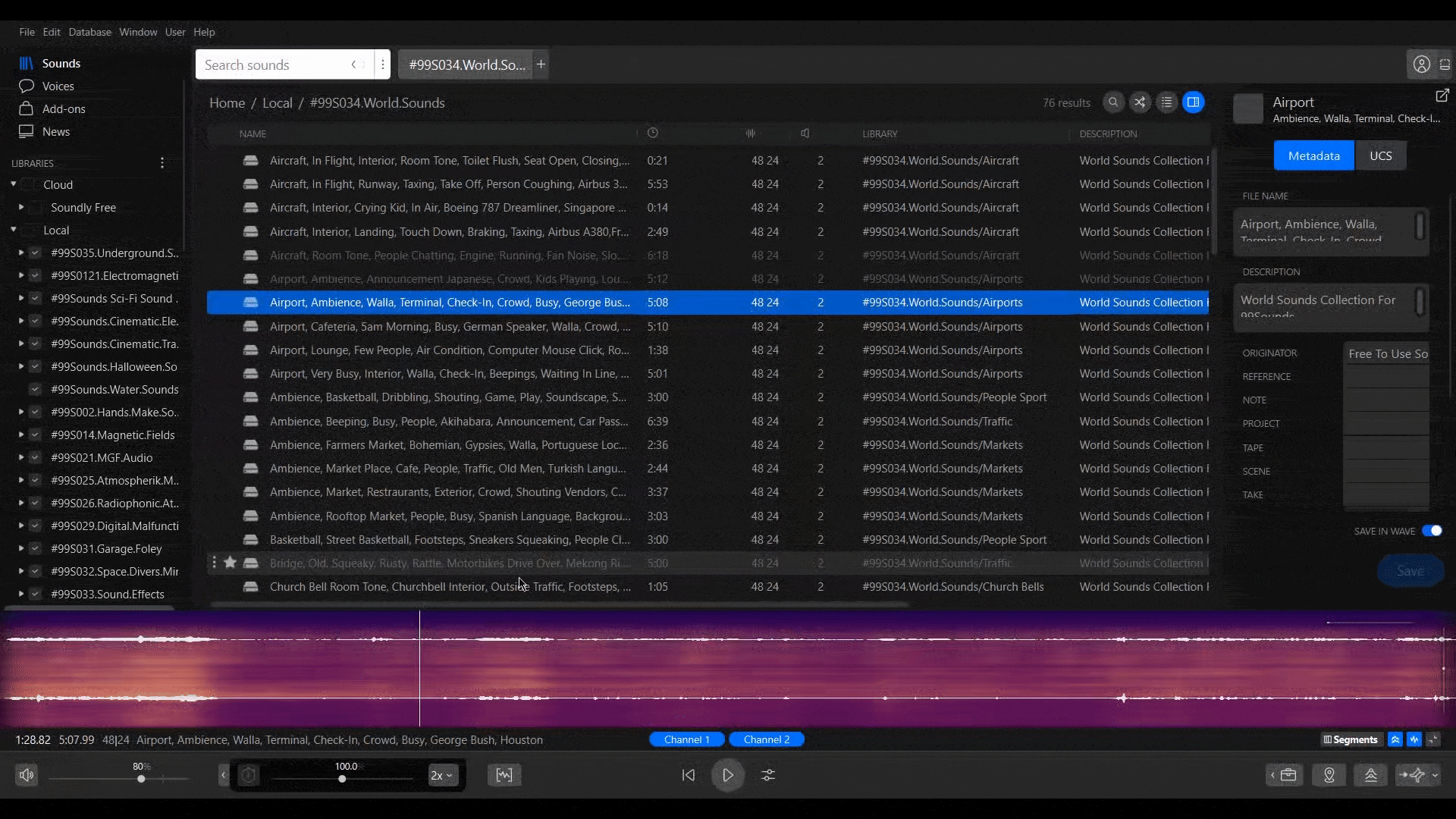Open the Database menu
The height and width of the screenshot is (819, 1456).
pyautogui.click(x=89, y=32)
